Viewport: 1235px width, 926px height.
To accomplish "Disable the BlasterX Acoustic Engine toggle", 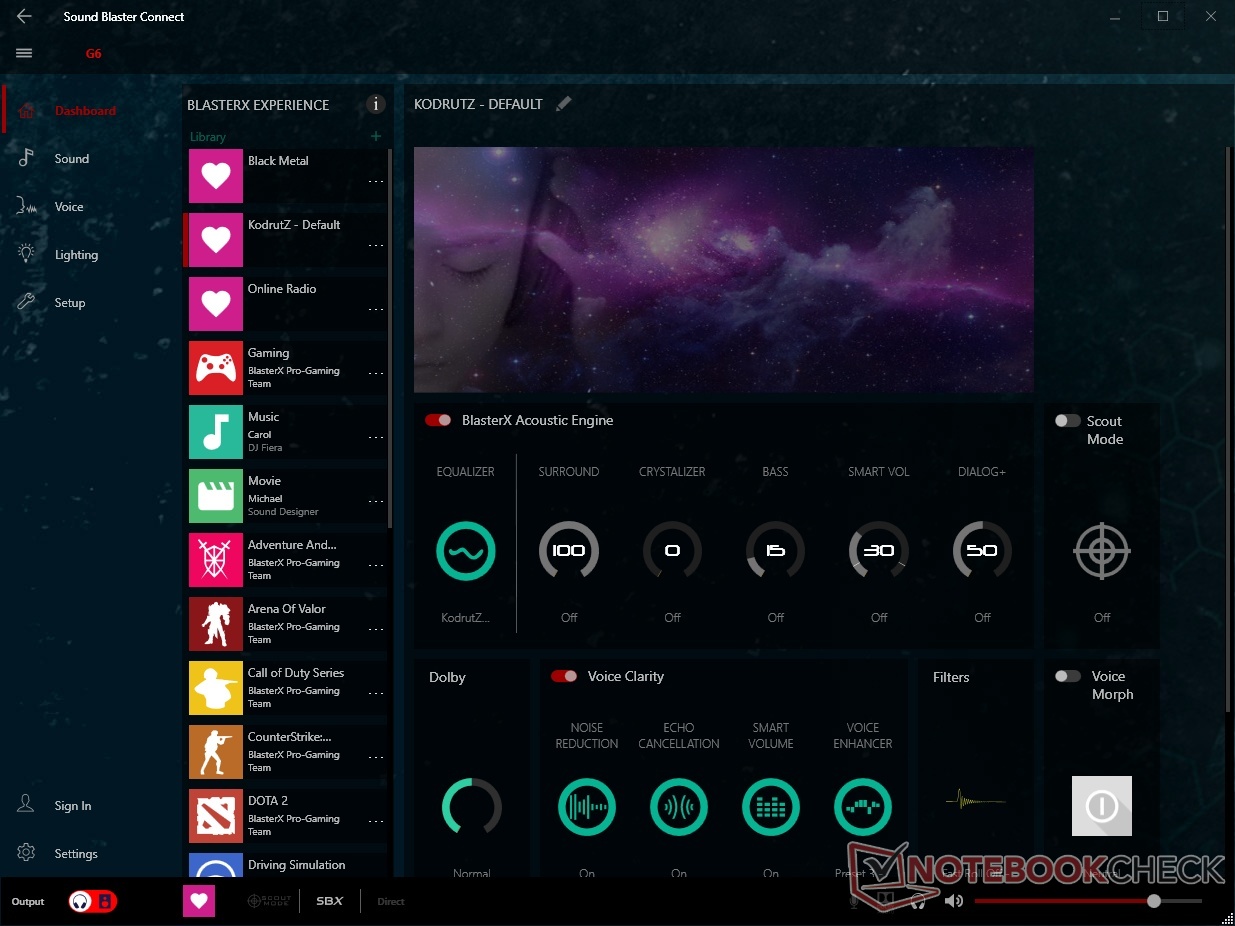I will point(438,420).
